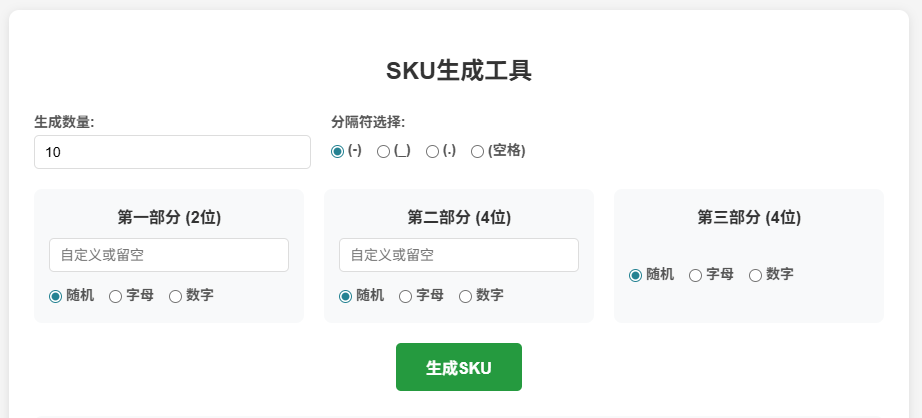Click 第二部分 custom text input
The image size is (922, 418).
459,255
